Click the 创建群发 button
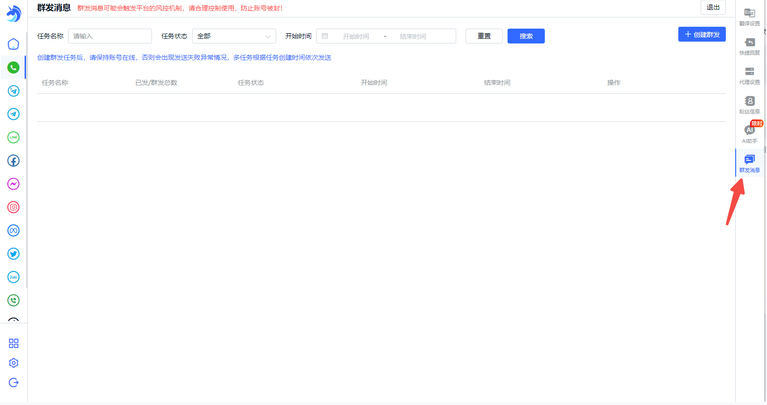This screenshot has height=405, width=767. pyautogui.click(x=701, y=34)
